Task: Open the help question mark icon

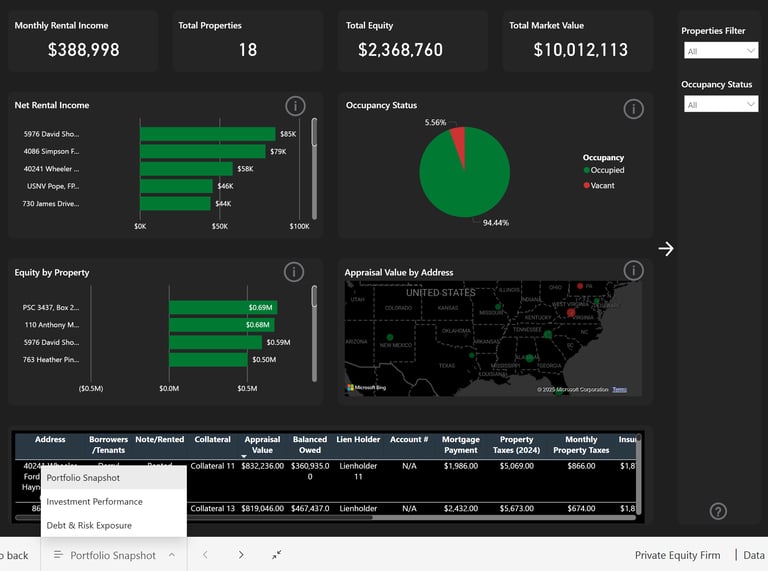Action: (718, 511)
